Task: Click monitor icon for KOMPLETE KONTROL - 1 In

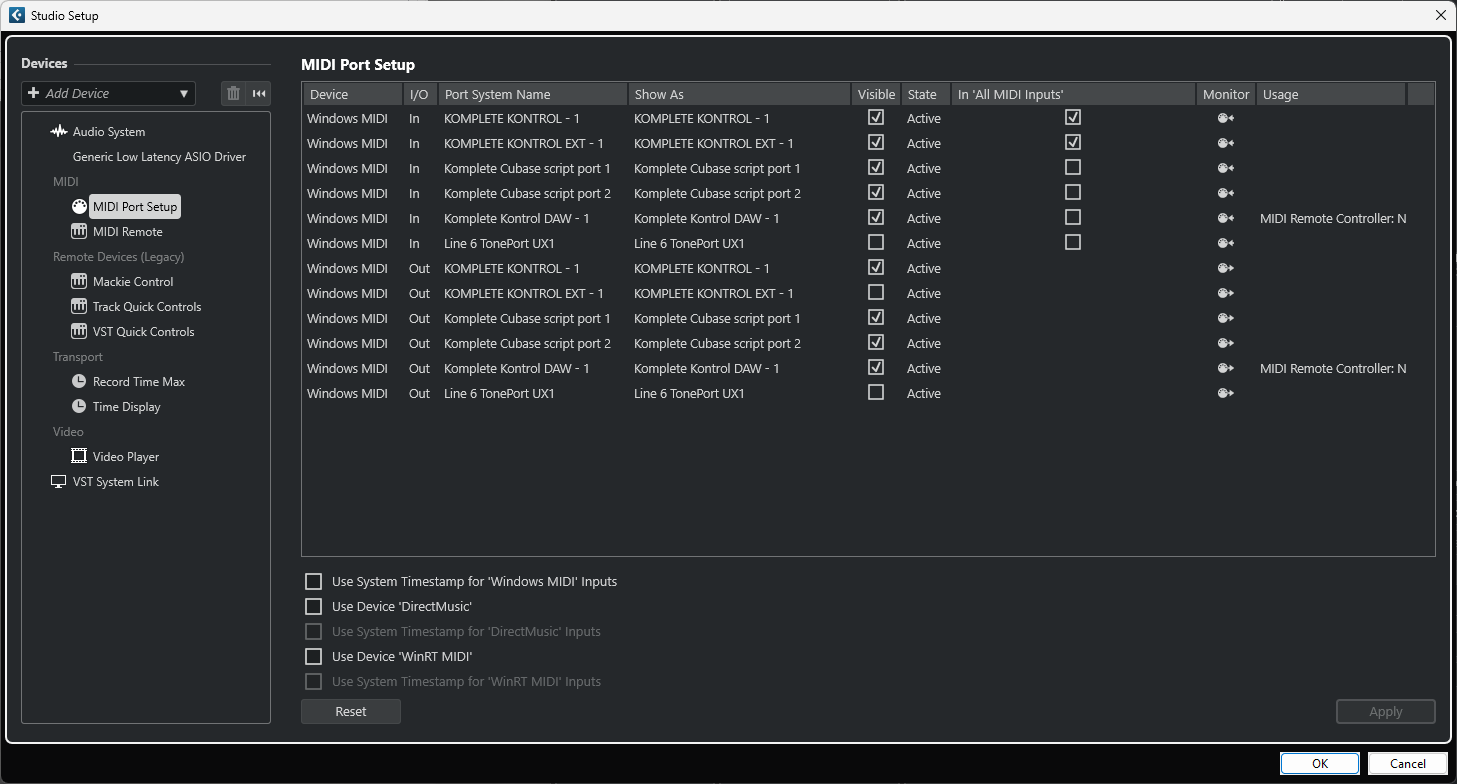Action: point(1225,118)
